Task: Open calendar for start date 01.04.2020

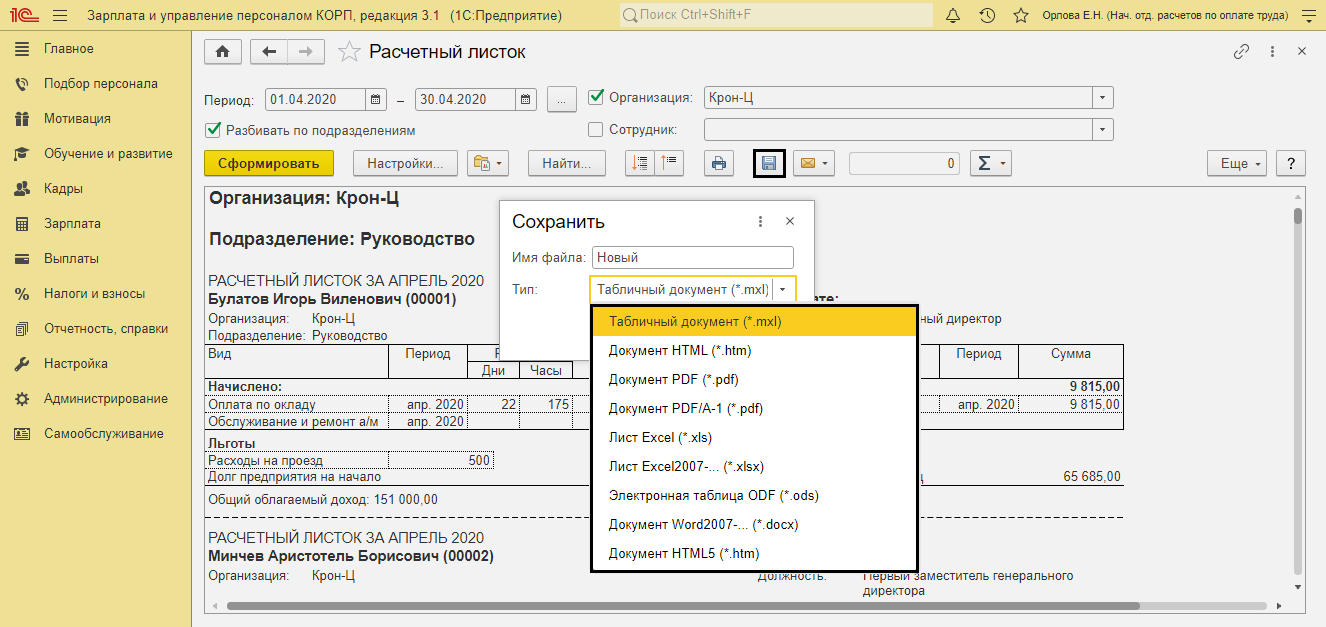Action: click(x=376, y=99)
